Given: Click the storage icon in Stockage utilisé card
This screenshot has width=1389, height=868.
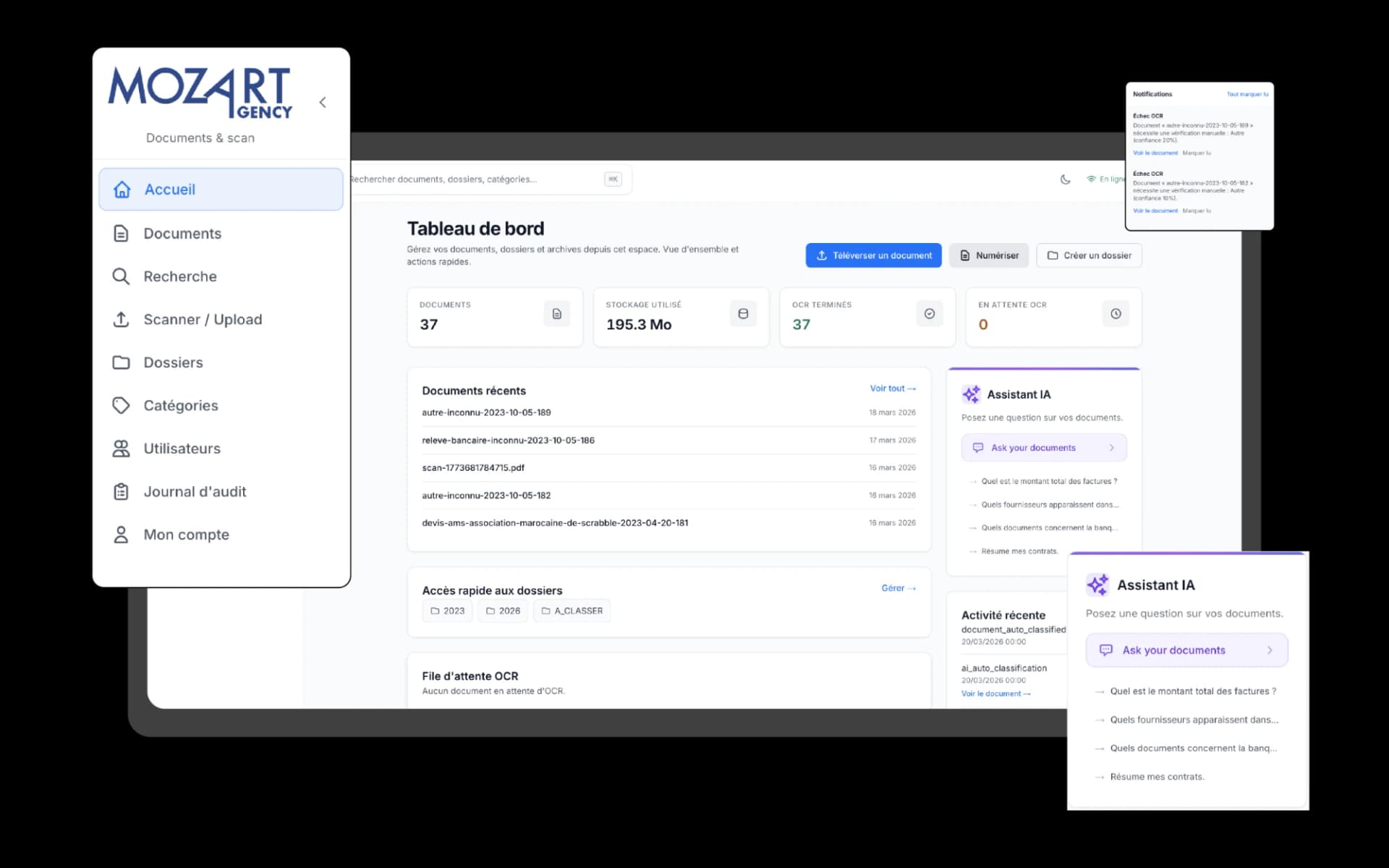Looking at the screenshot, I should (x=743, y=314).
